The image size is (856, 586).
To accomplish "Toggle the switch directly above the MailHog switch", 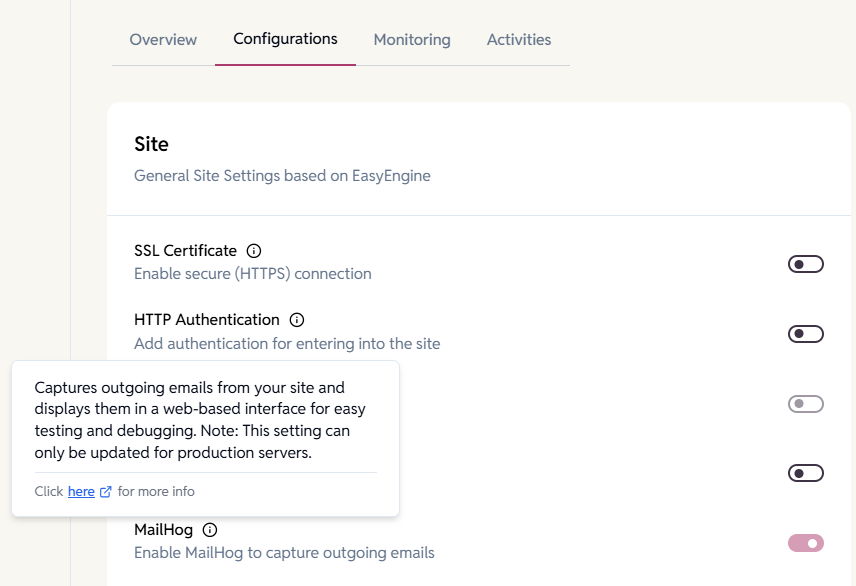I will coord(805,473).
